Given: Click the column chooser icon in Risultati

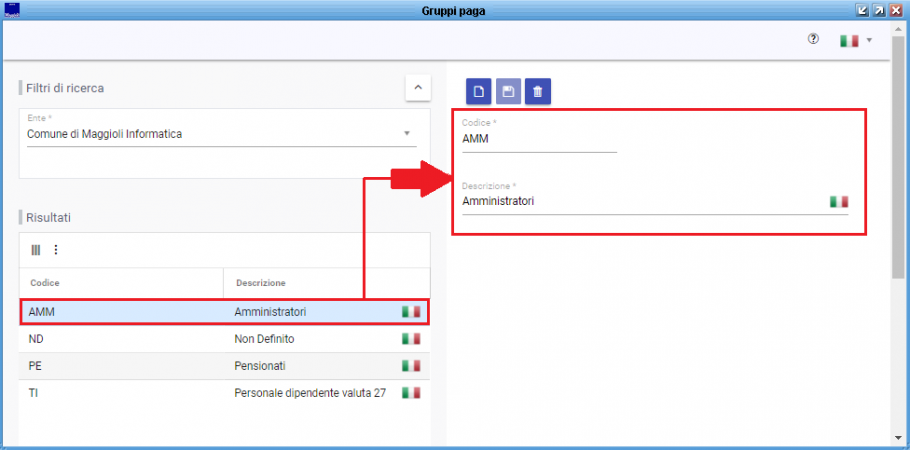Looking at the screenshot, I should pos(36,250).
